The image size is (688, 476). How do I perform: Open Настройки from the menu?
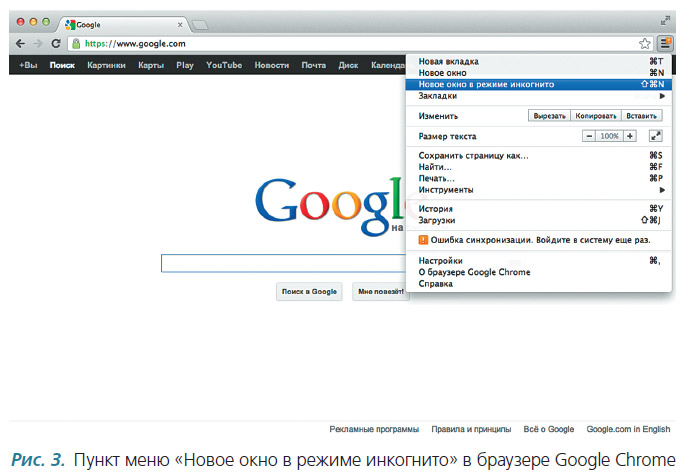pyautogui.click(x=538, y=261)
